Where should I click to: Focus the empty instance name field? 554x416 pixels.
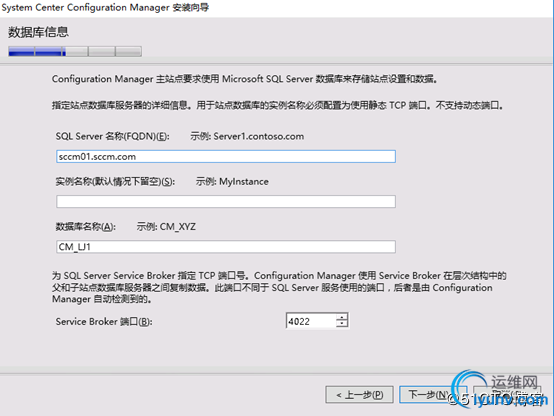[226, 201]
